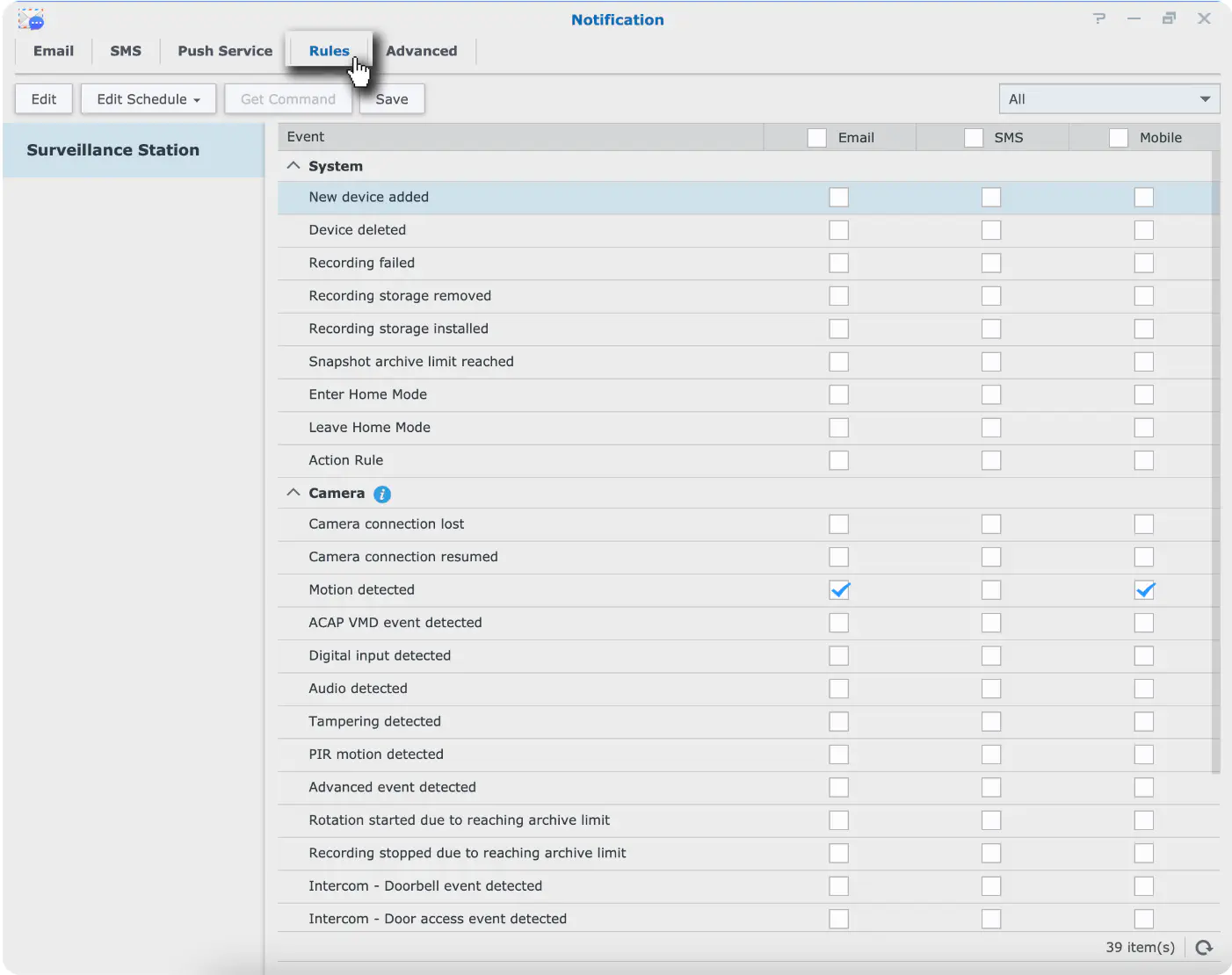Collapse the Camera section chevron
The image size is (1232, 975).
(294, 493)
